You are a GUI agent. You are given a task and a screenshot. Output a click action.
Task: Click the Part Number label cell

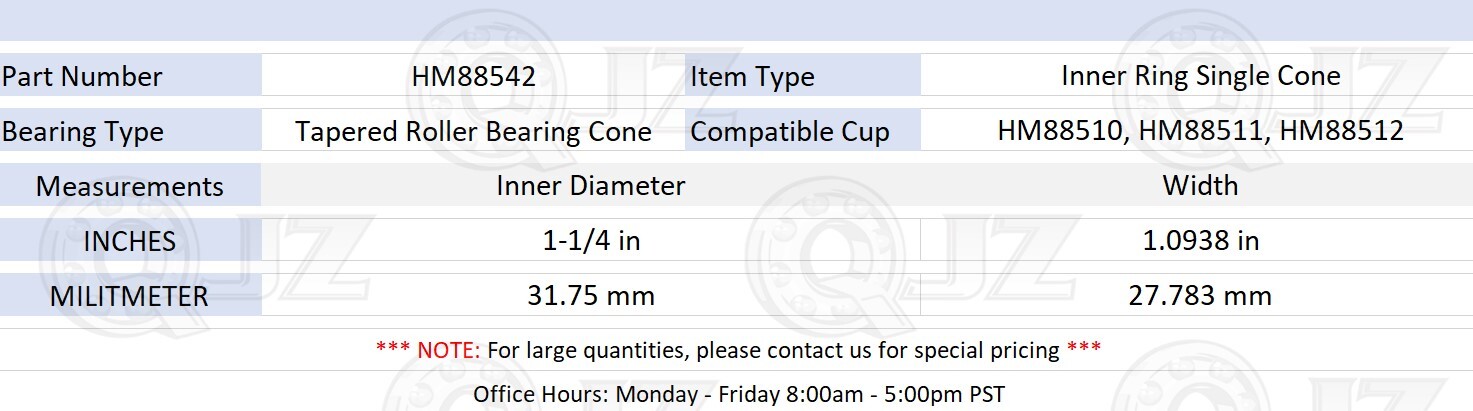tap(130, 77)
